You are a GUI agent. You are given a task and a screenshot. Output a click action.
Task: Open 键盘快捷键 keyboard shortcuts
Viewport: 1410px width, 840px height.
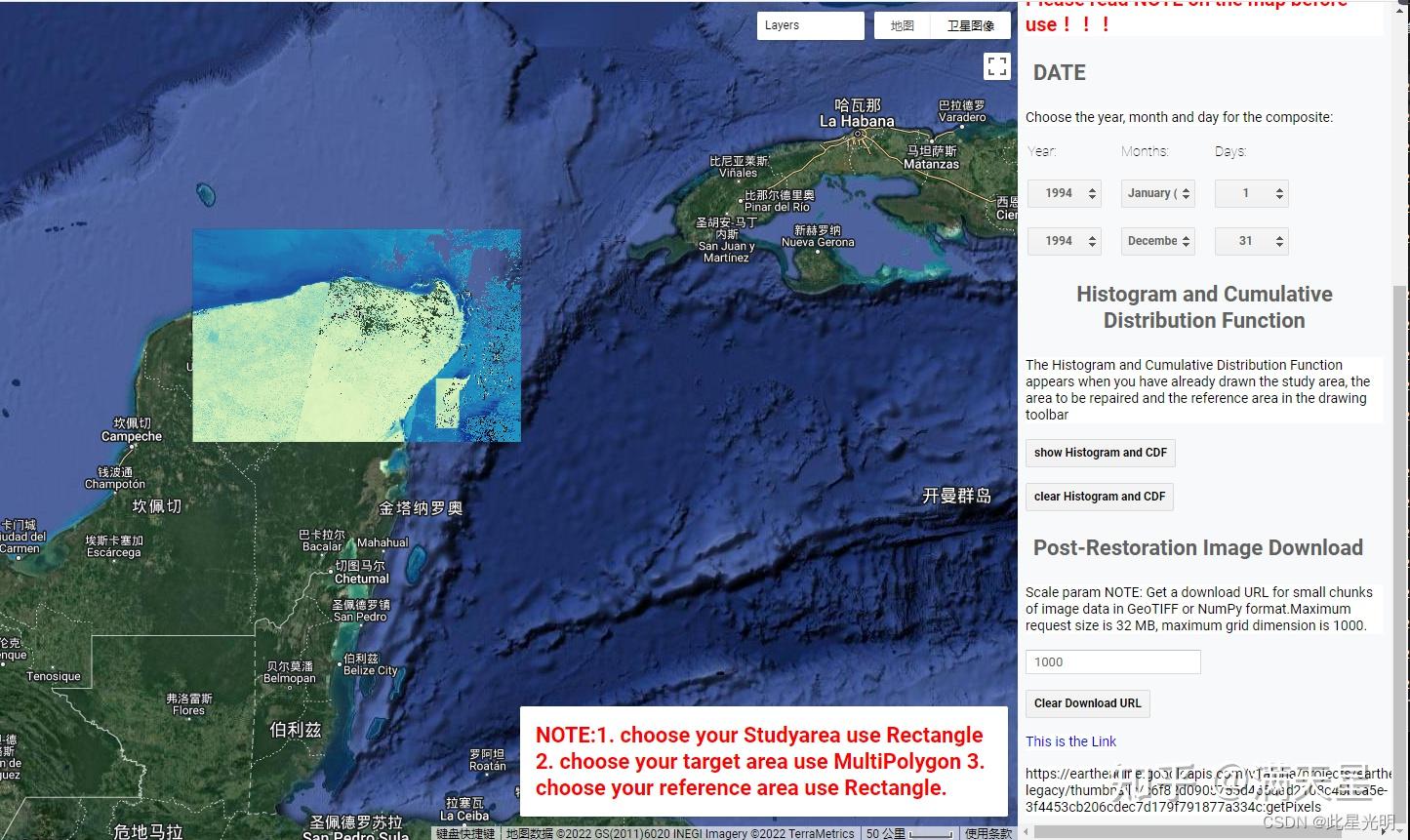464,833
